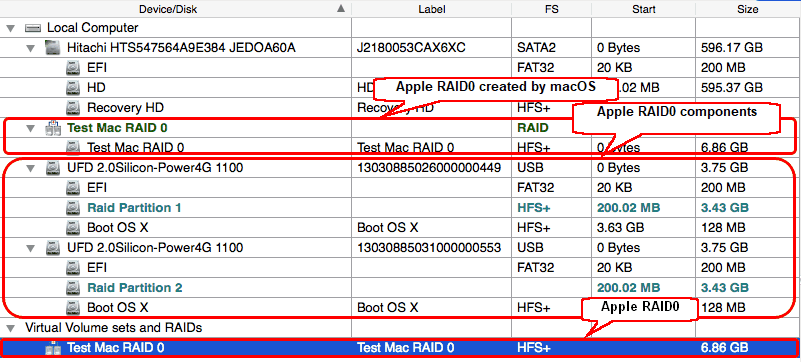The width and height of the screenshot is (801, 362).
Task: Click serial label 13030885031000000553
Action: pos(429,248)
